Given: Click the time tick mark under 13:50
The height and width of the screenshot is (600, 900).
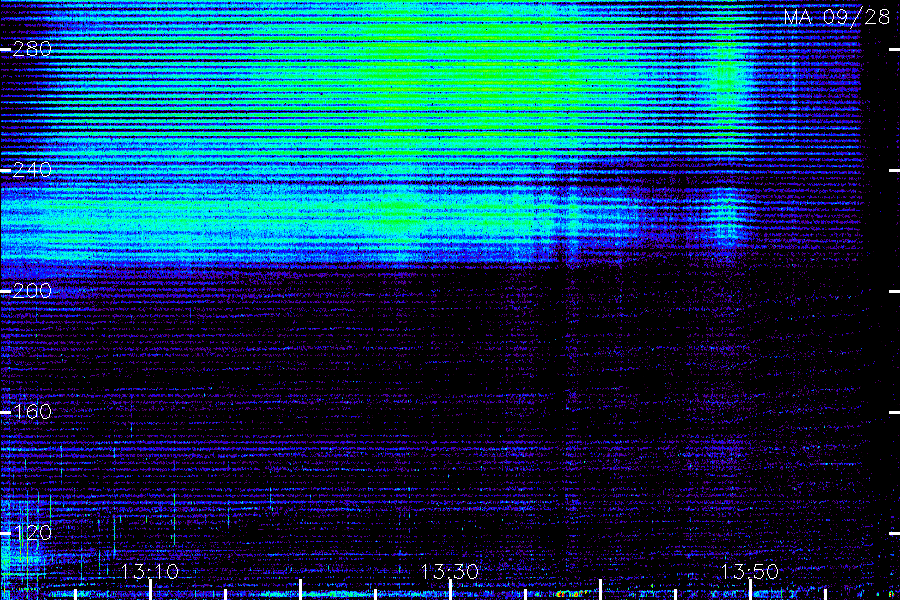Looking at the screenshot, I should click(750, 590).
